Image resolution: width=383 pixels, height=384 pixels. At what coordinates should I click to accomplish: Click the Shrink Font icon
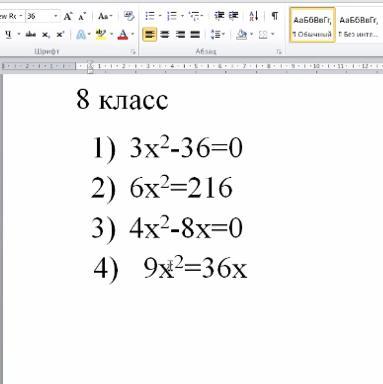pyautogui.click(x=82, y=16)
